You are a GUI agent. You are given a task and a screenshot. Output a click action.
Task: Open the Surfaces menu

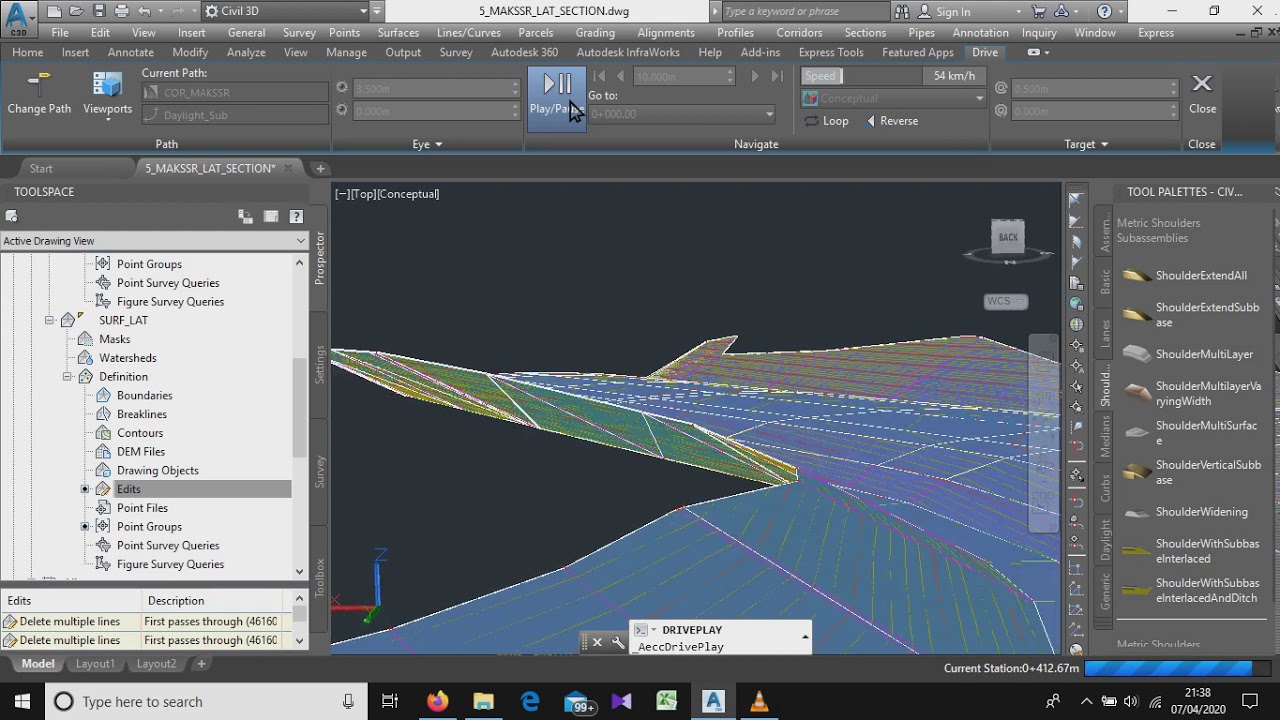point(398,32)
